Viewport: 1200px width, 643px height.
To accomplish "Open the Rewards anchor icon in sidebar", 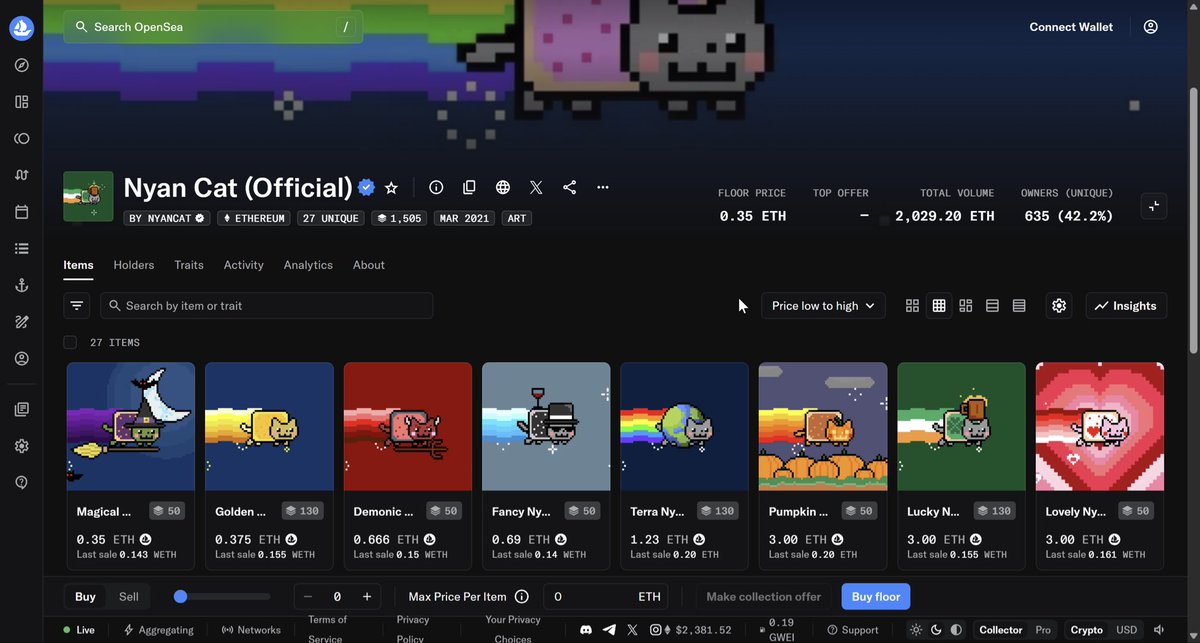I will point(22,285).
